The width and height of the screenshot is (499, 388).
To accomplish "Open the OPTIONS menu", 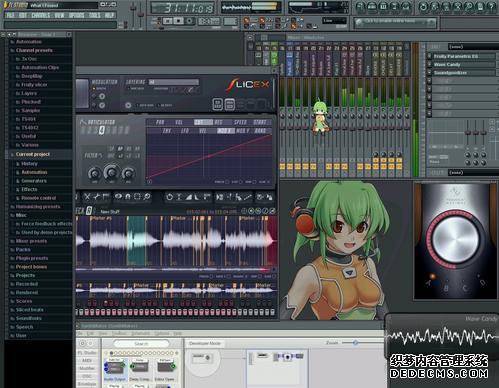I will coord(77,15).
